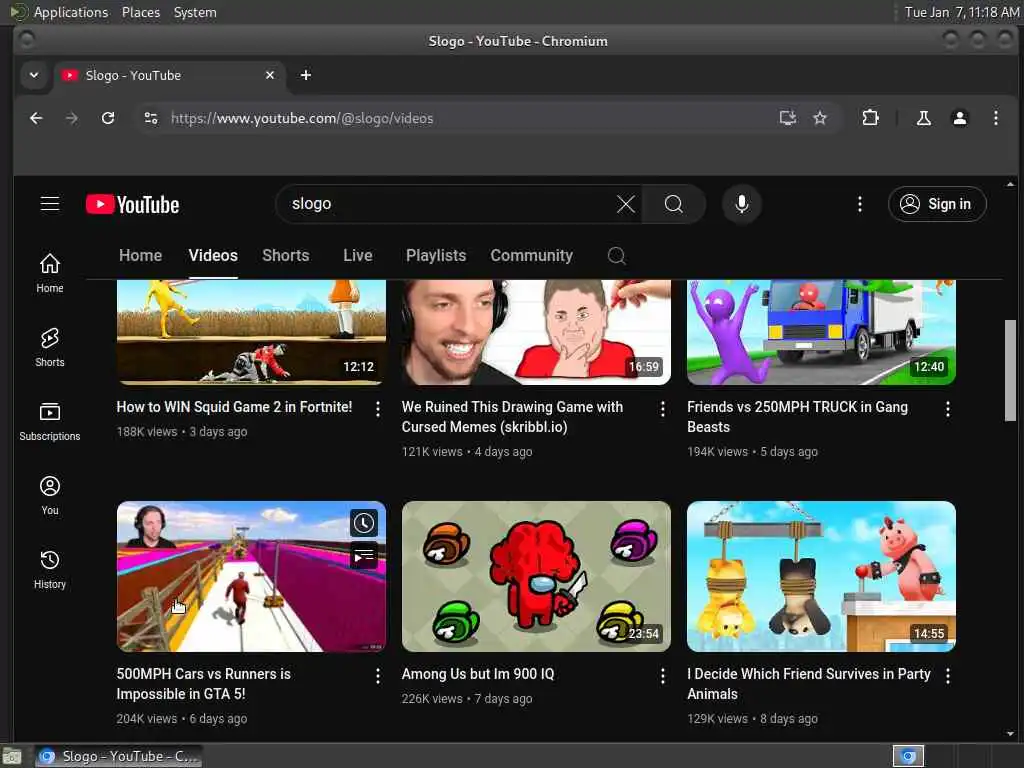Screen dimensions: 1024x768
Task: Click the date and time clock
Action: click(961, 12)
